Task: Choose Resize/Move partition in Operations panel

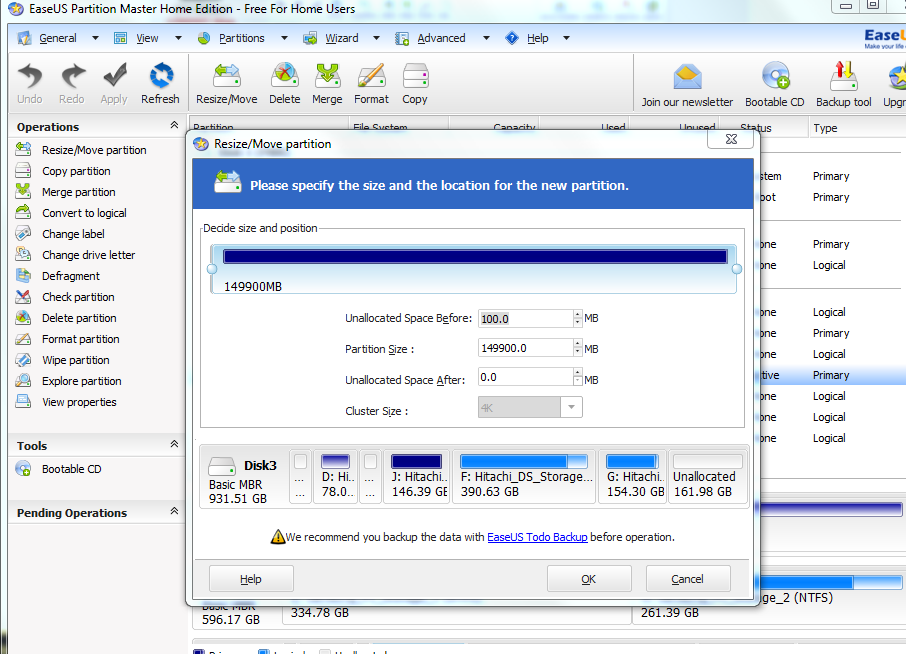Action: pyautogui.click(x=81, y=150)
